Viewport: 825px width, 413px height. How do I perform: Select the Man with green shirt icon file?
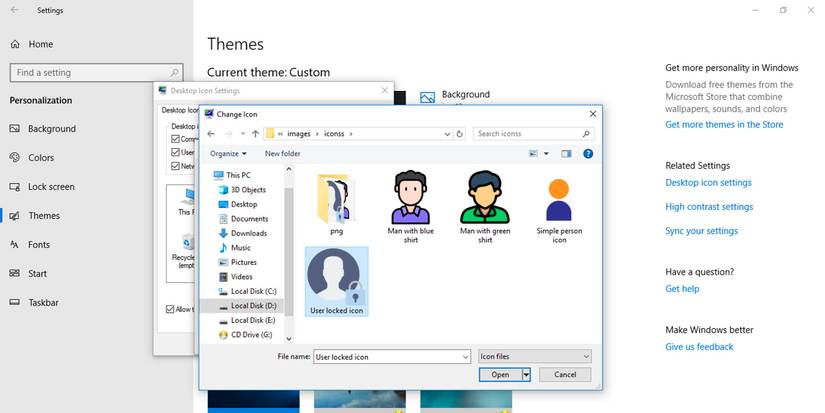click(485, 206)
